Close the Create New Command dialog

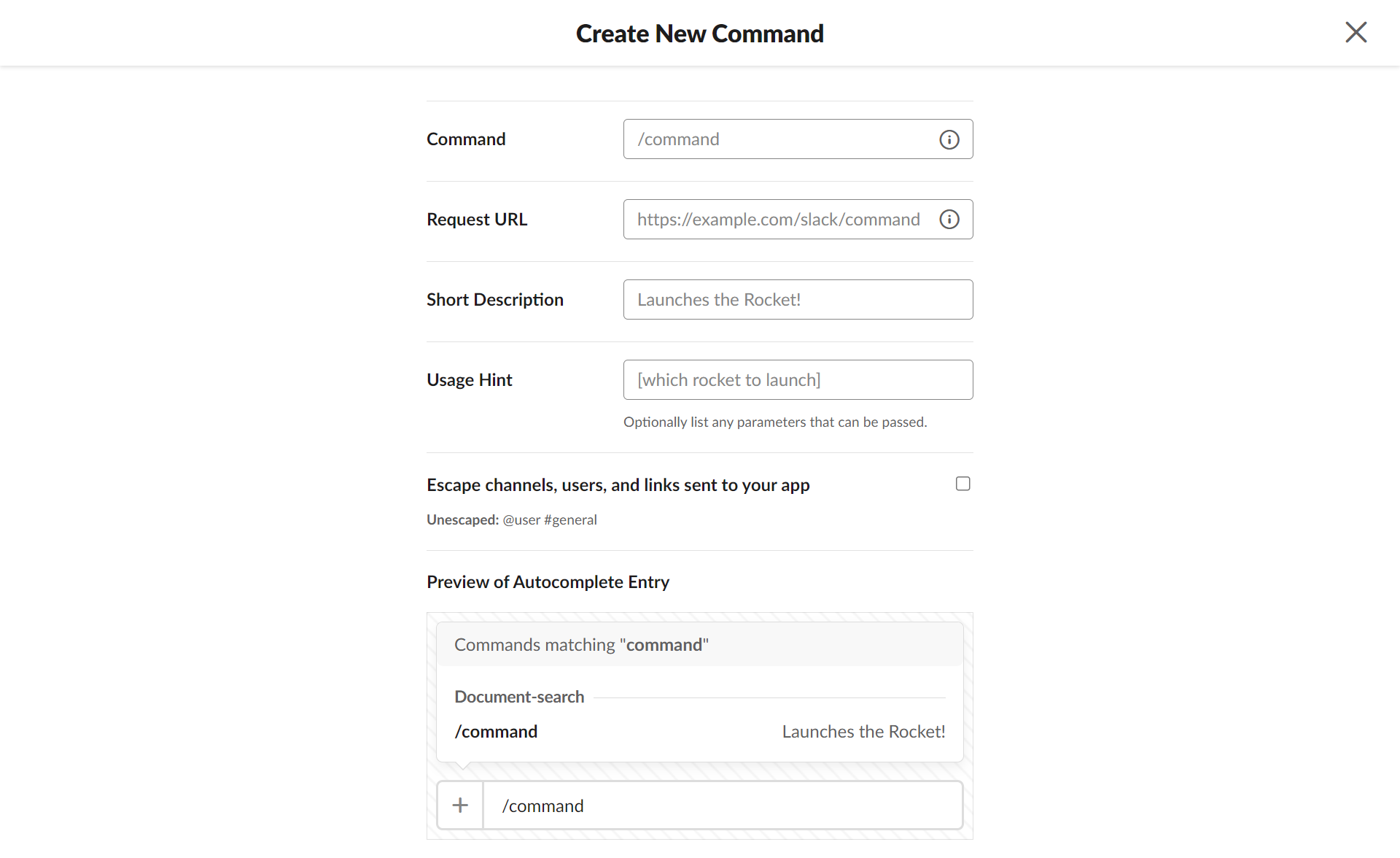click(x=1356, y=32)
